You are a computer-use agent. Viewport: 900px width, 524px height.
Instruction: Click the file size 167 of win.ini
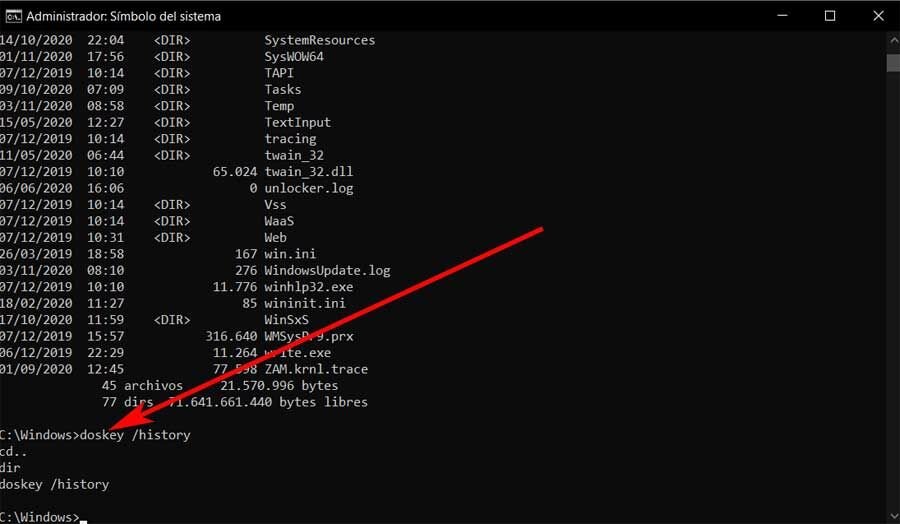pyautogui.click(x=246, y=254)
